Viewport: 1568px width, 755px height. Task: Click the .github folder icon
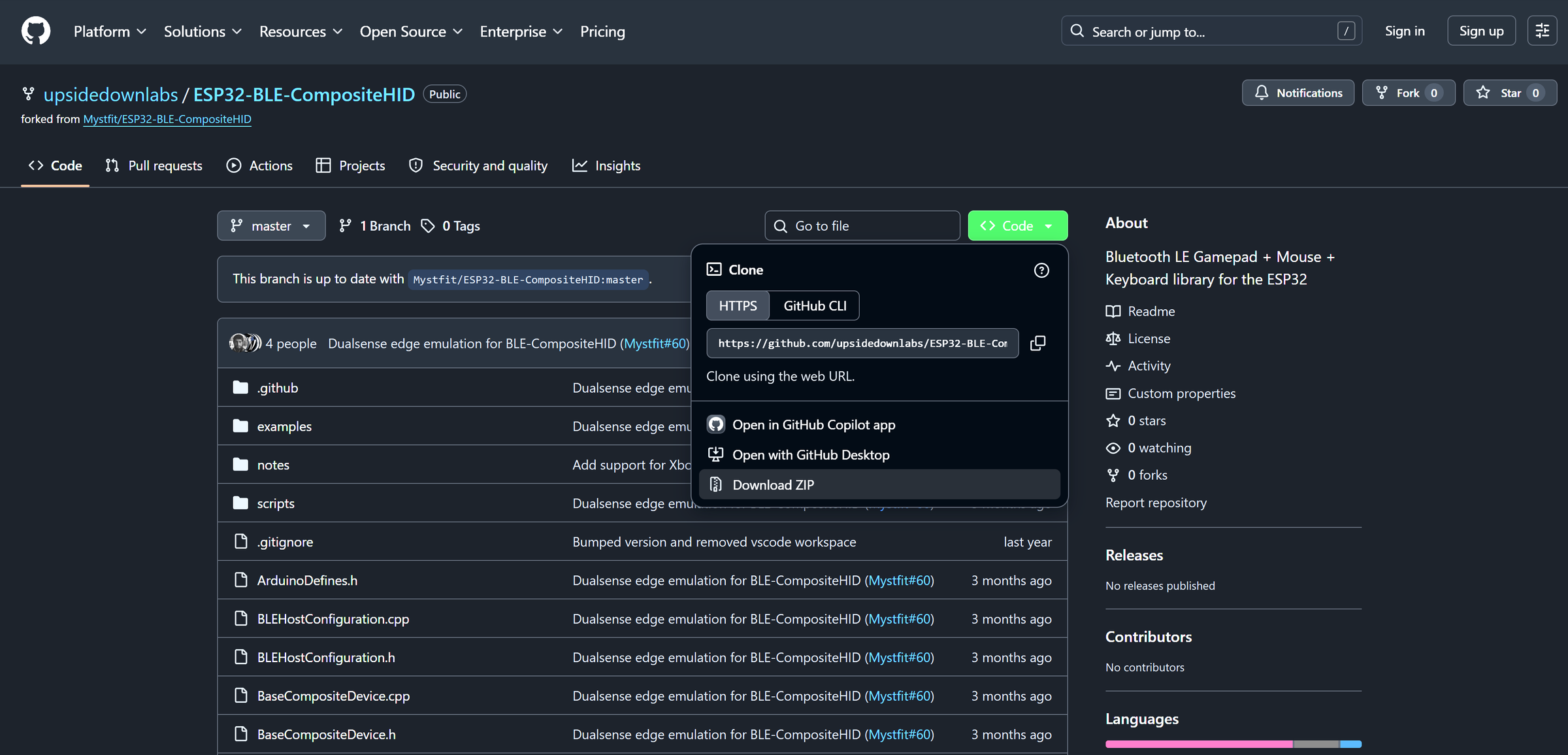[x=240, y=388]
